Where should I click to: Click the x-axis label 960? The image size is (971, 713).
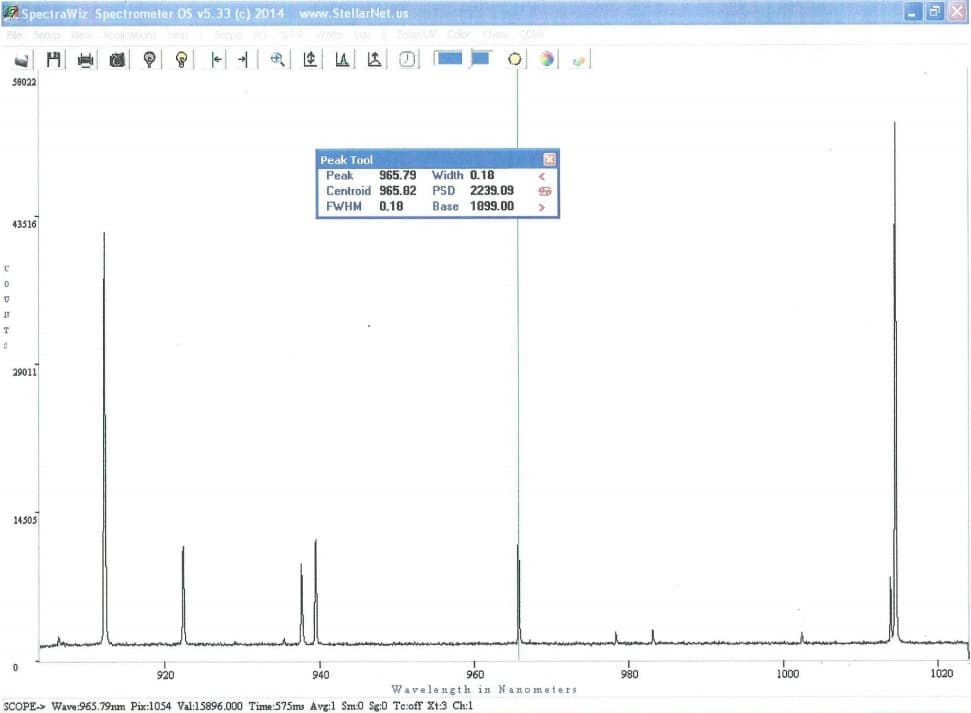tap(474, 674)
